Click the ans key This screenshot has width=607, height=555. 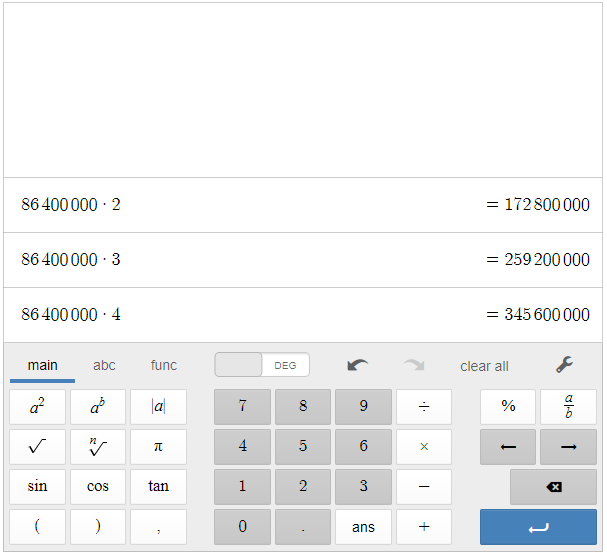point(363,527)
